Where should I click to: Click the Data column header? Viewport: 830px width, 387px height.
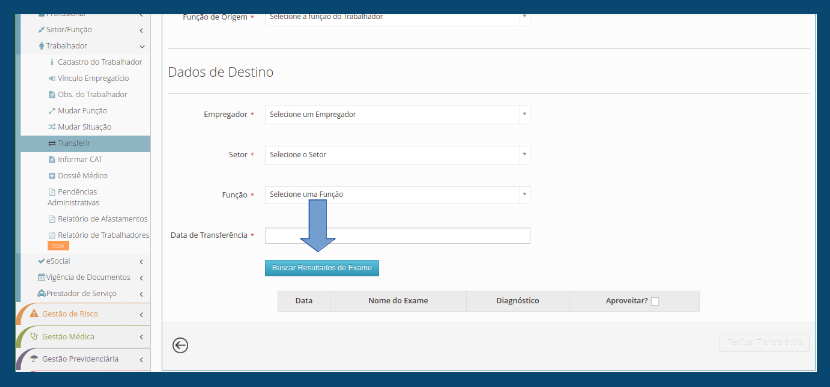[304, 301]
